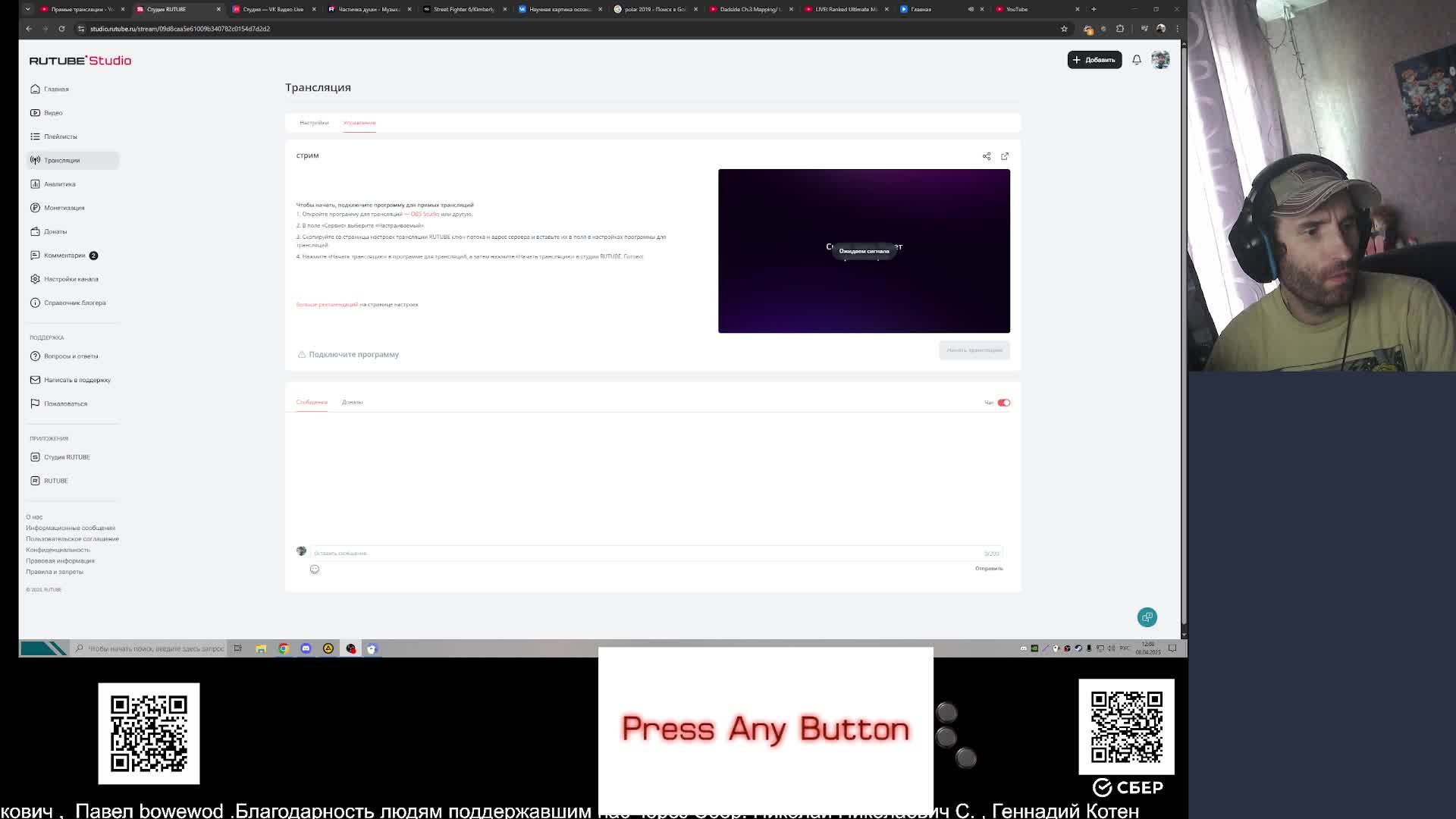Open emoji picker in chat
Screen dimensions: 1456x819
click(x=315, y=570)
